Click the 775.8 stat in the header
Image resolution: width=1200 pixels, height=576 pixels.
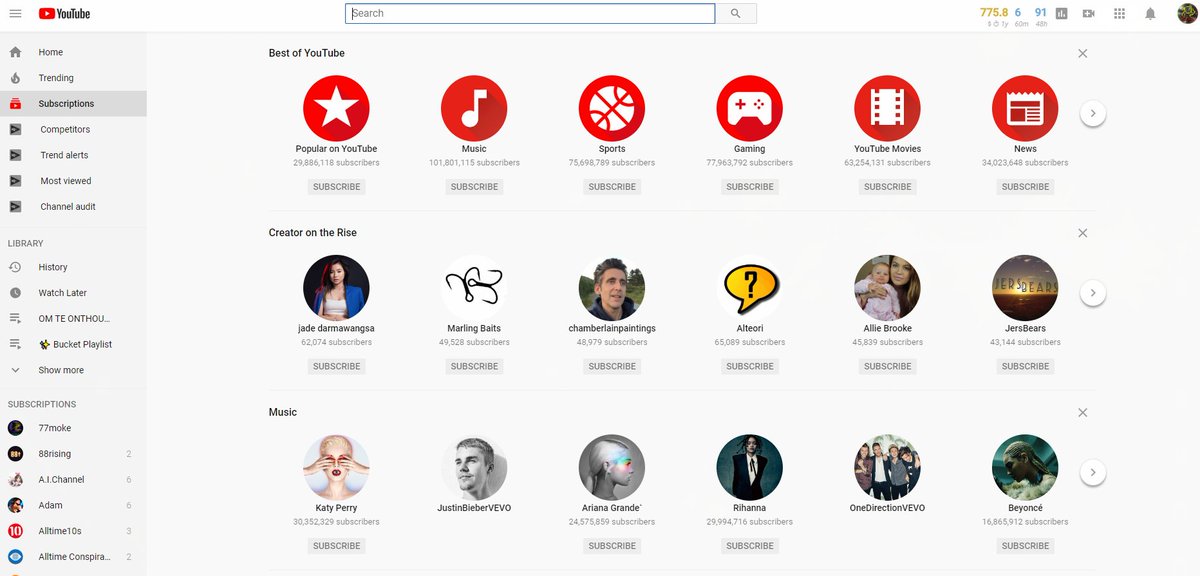click(994, 15)
